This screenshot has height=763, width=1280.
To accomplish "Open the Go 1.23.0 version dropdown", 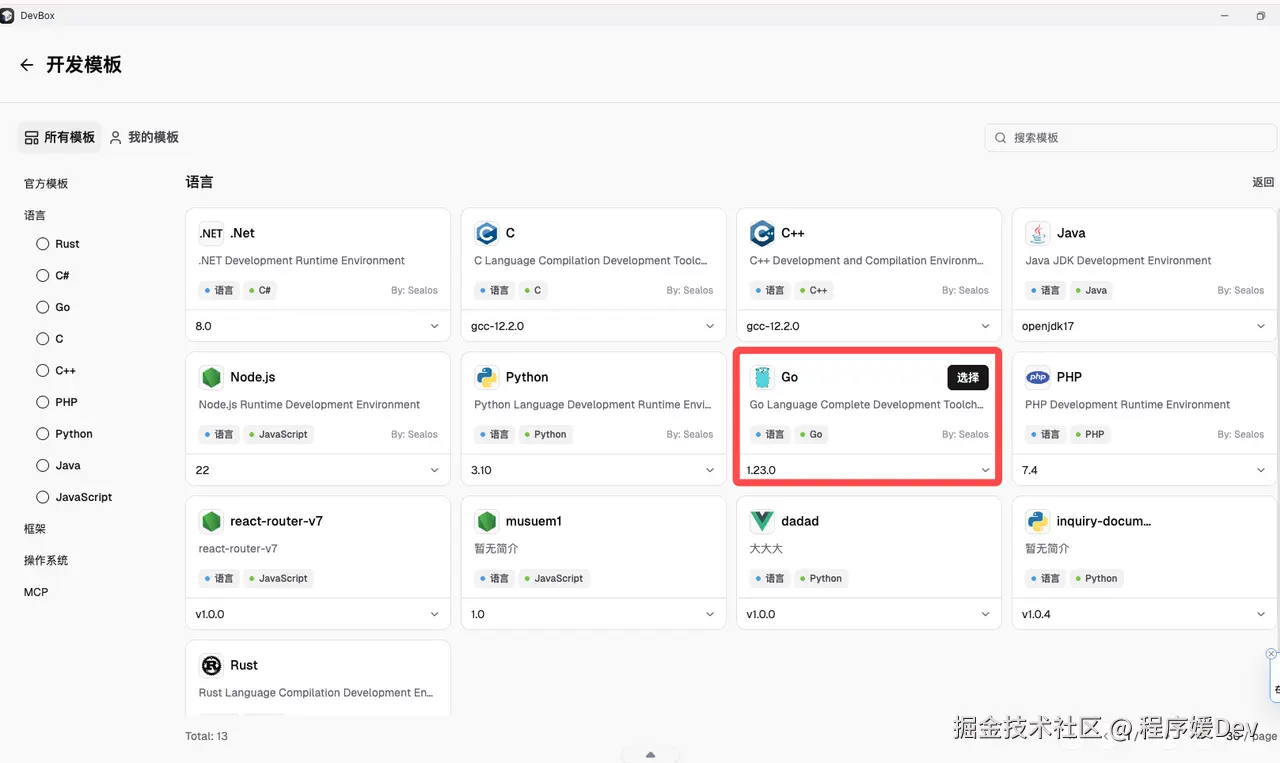I will [x=869, y=470].
